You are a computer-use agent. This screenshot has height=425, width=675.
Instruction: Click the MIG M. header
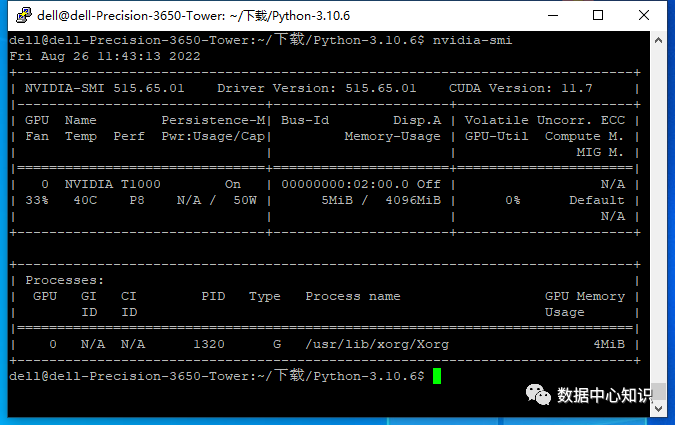click(600, 152)
